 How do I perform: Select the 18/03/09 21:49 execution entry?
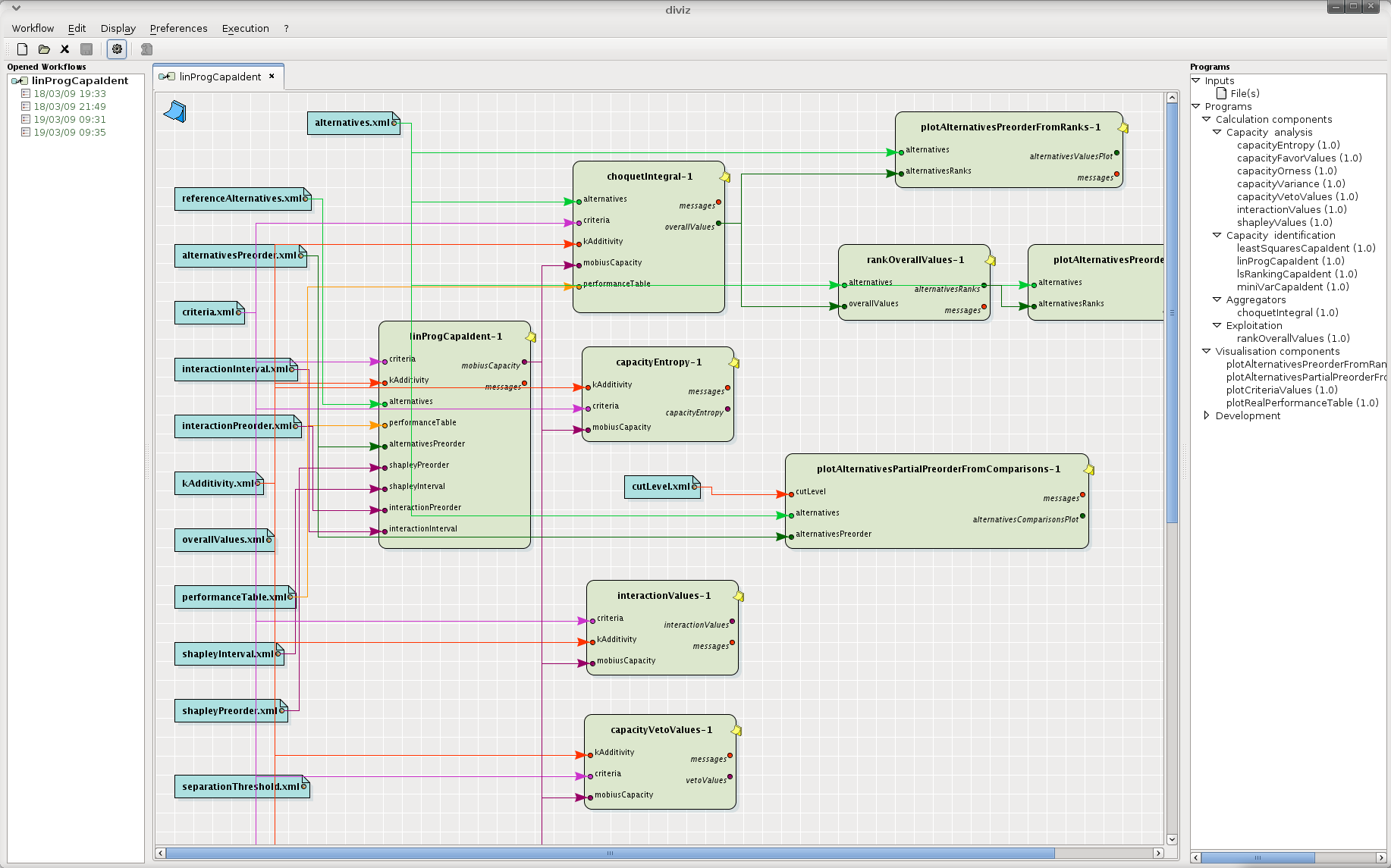pyautogui.click(x=69, y=106)
